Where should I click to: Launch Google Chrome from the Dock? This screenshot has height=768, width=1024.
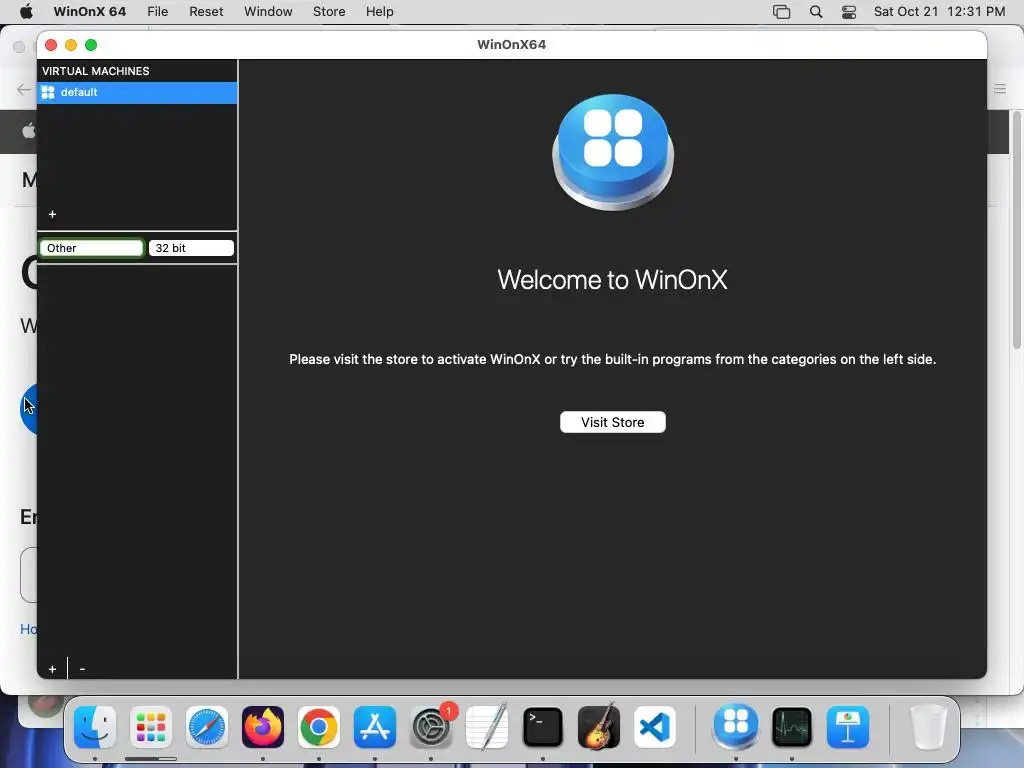tap(319, 727)
